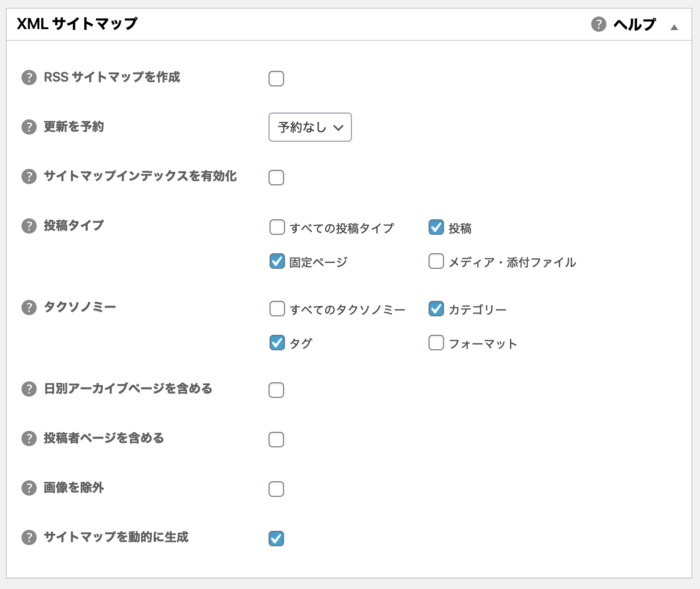
Task: Check メディア・添付ファイル checkbox
Action: tap(436, 261)
